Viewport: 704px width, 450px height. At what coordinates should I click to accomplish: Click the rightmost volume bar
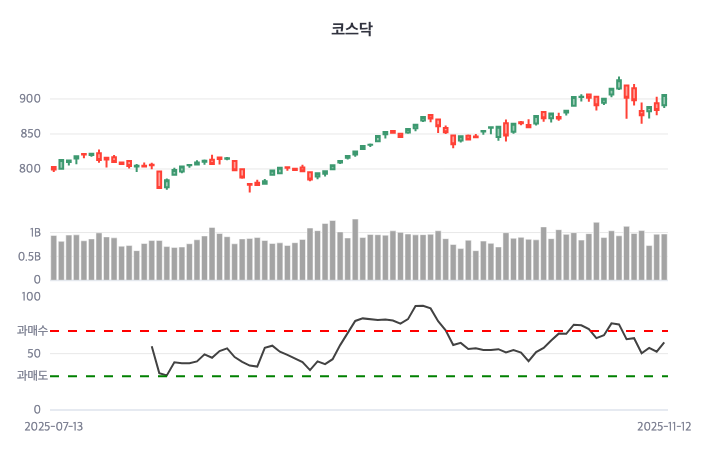coord(663,257)
